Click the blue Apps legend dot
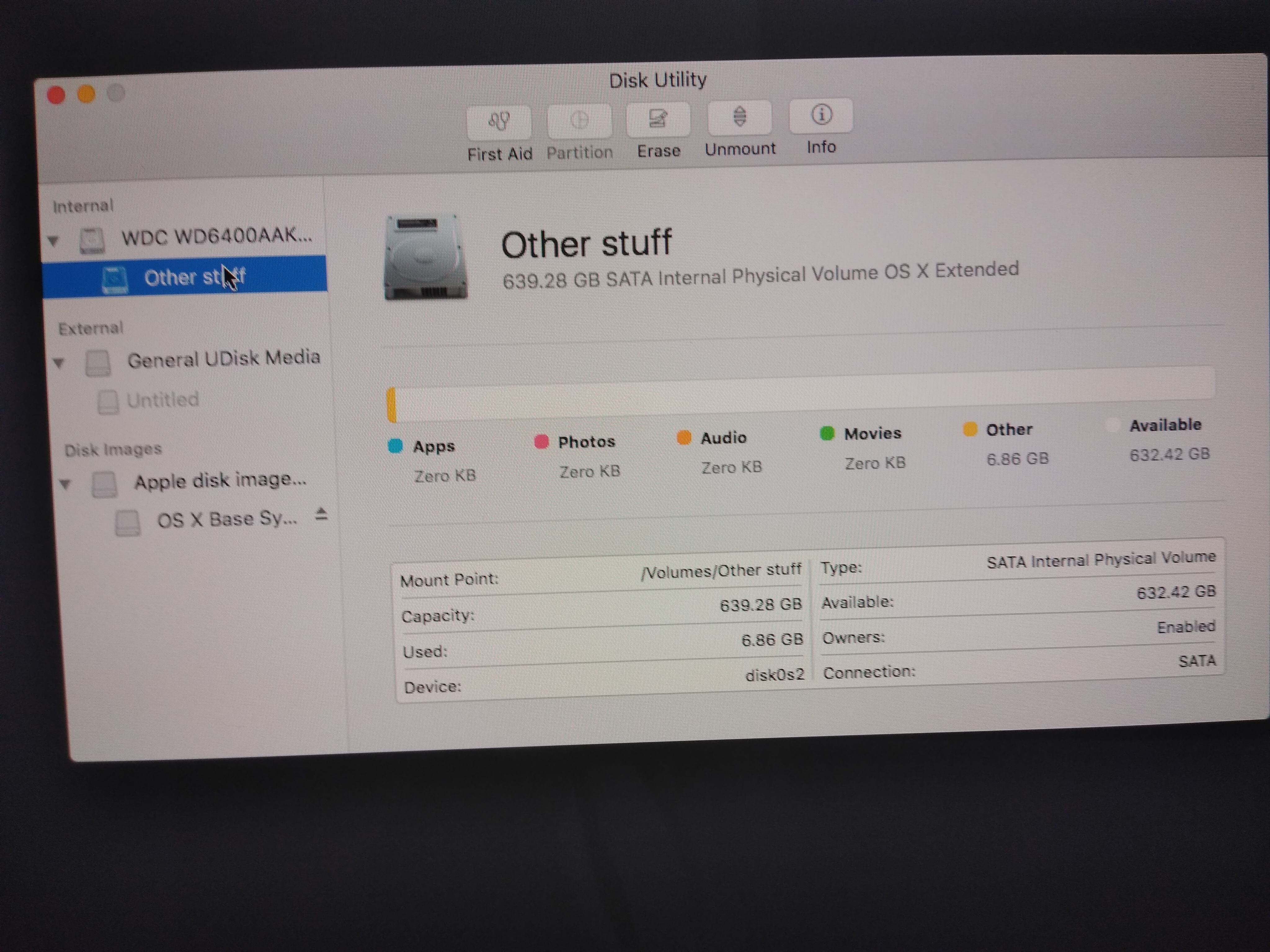 point(395,446)
